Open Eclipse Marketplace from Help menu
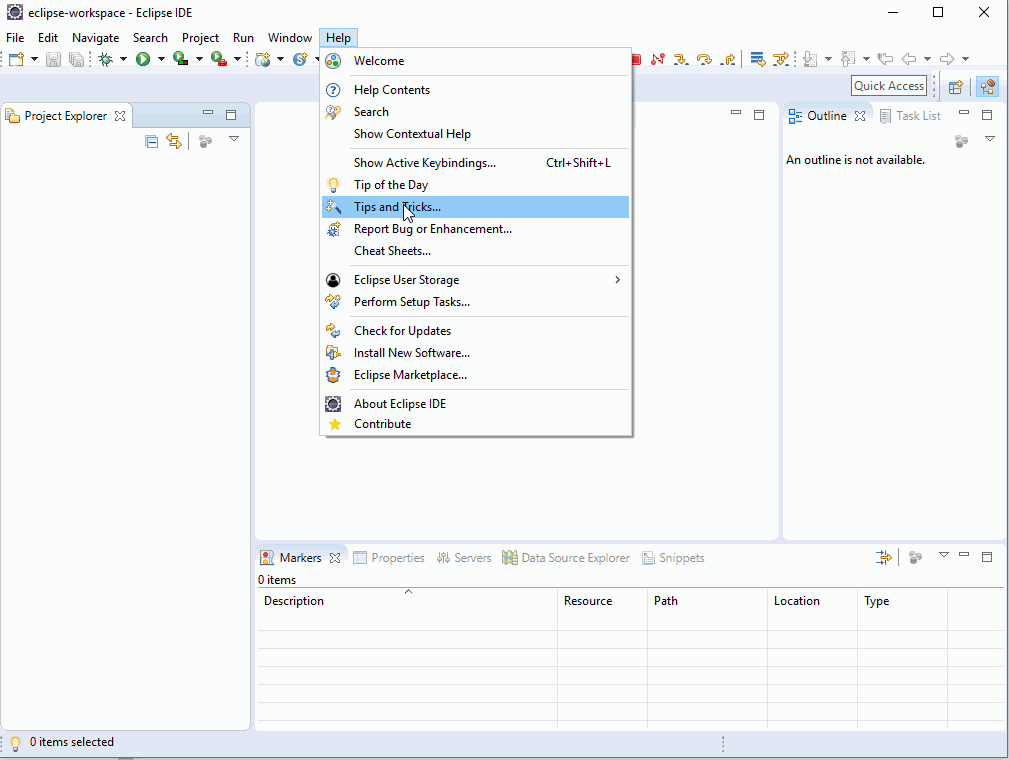Viewport: 1009px width, 760px height. click(x=476, y=375)
